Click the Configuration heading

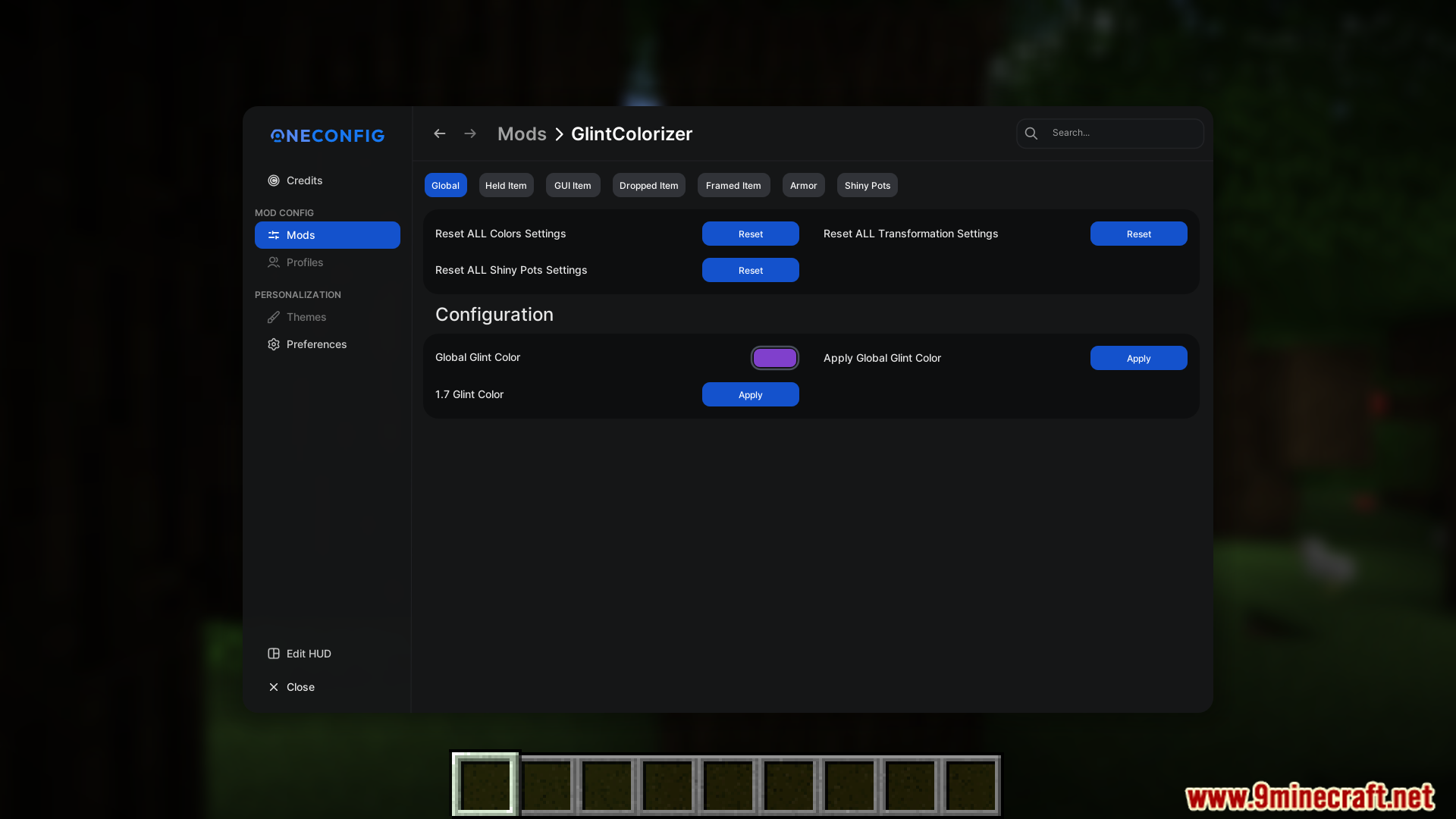point(494,314)
